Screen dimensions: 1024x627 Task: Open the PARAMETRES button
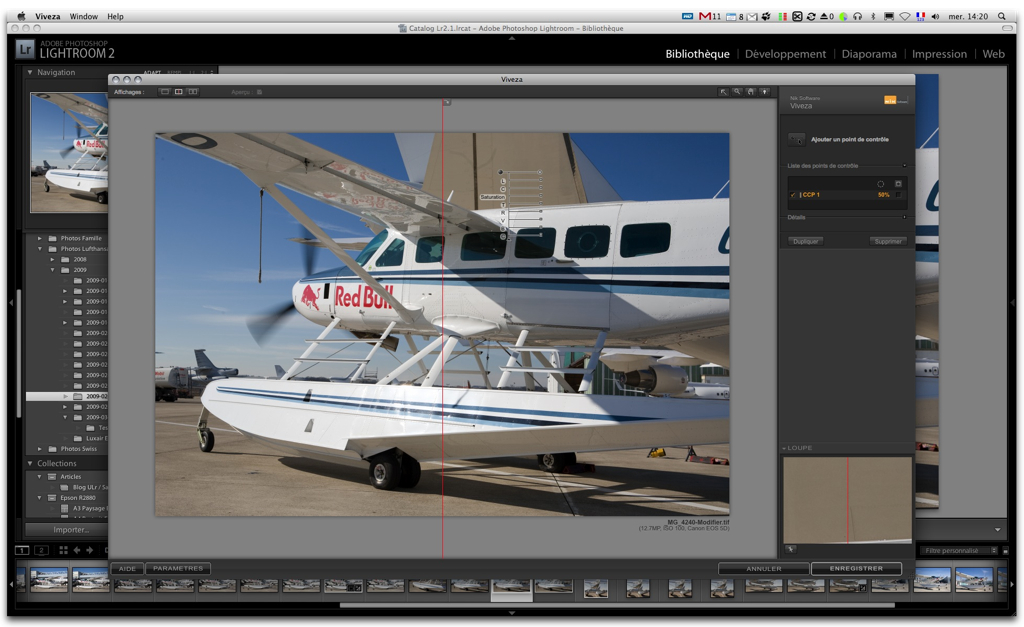click(x=178, y=569)
